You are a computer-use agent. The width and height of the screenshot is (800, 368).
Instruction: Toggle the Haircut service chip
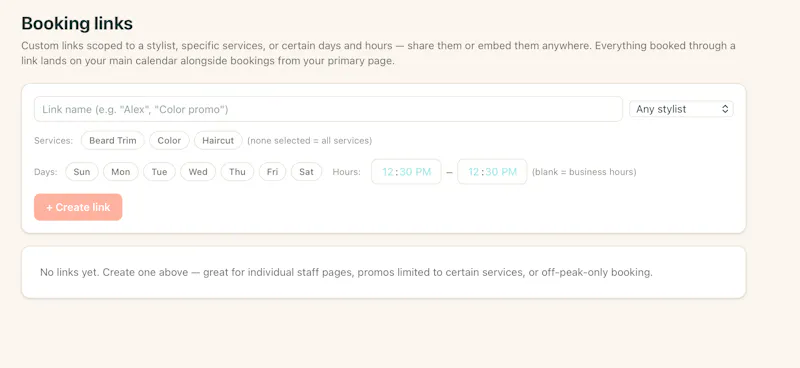tap(218, 140)
